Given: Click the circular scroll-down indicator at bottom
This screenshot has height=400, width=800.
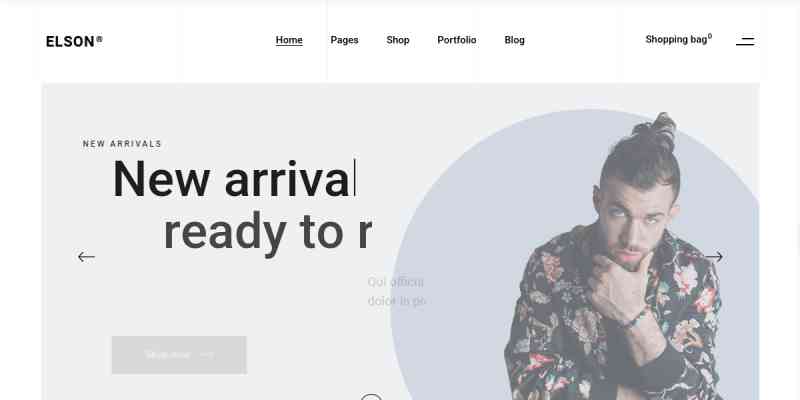Looking at the screenshot, I should point(371,397).
